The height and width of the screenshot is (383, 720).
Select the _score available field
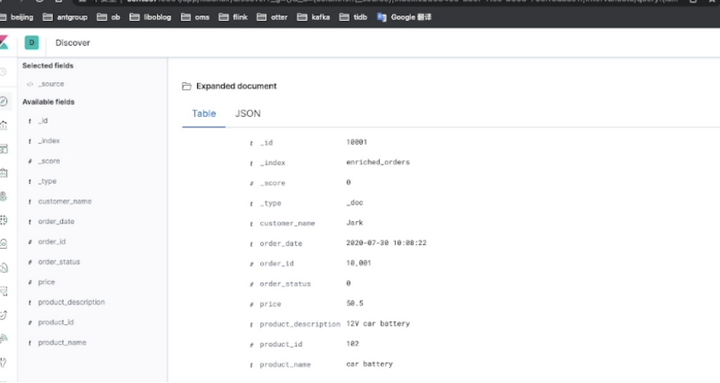click(x=49, y=161)
